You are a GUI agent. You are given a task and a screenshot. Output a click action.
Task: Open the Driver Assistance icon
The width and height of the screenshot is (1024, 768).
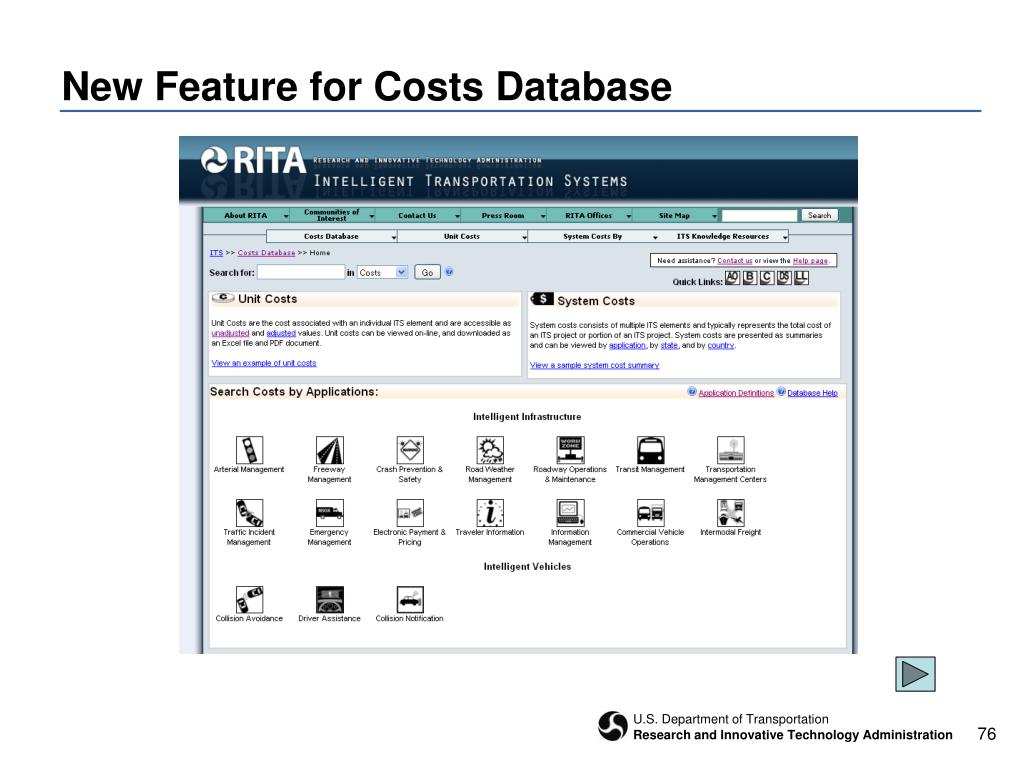click(x=329, y=600)
